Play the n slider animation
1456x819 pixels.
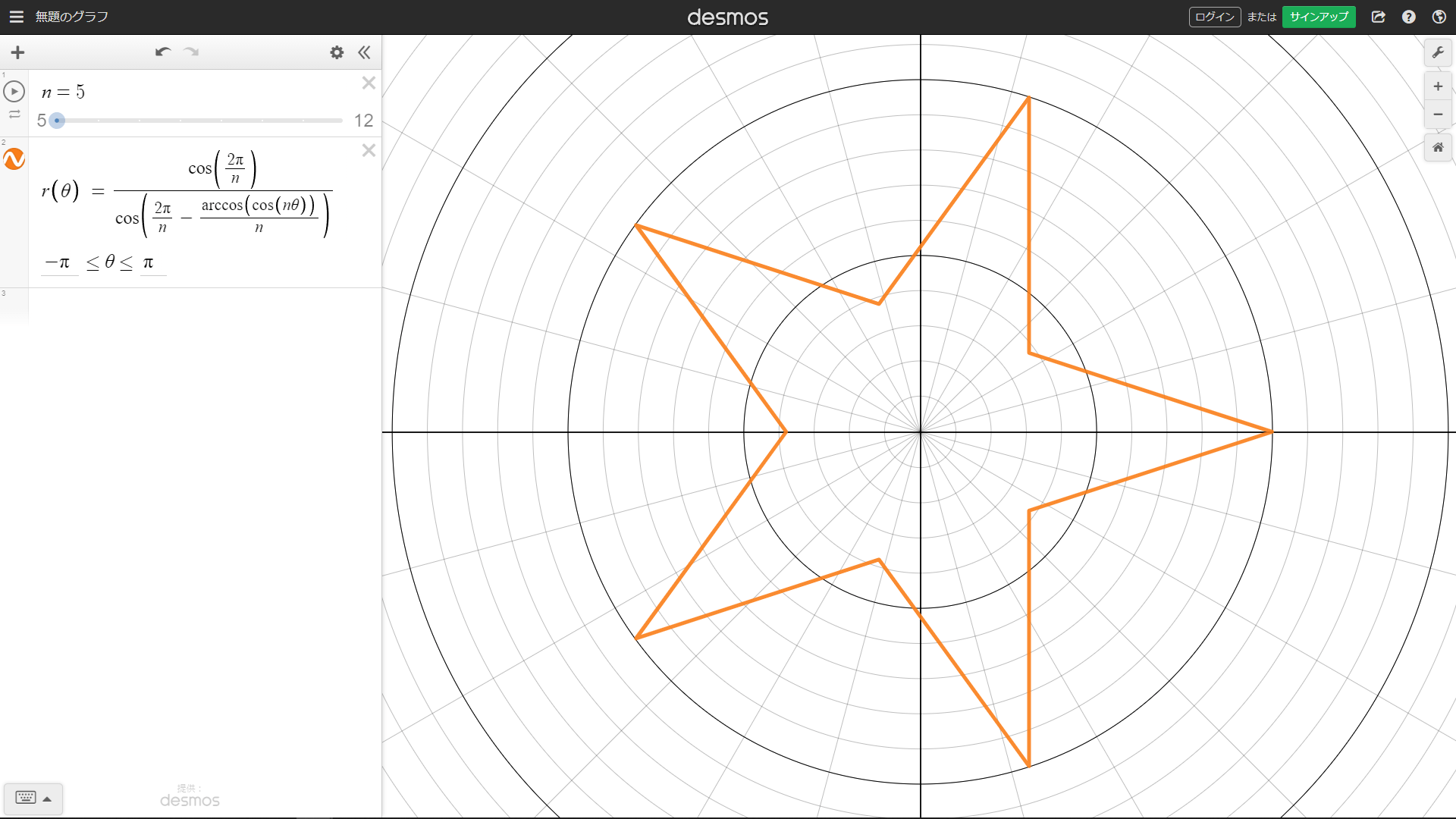click(14, 91)
